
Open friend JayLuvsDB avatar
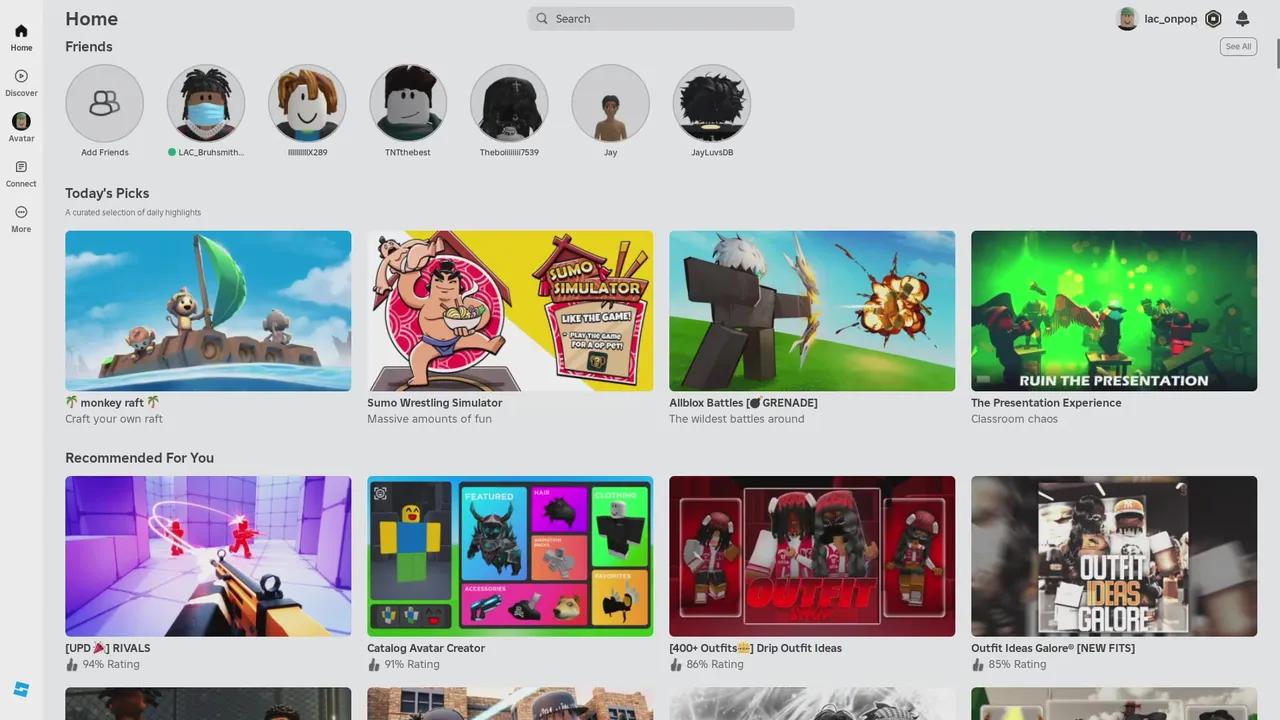pyautogui.click(x=712, y=103)
